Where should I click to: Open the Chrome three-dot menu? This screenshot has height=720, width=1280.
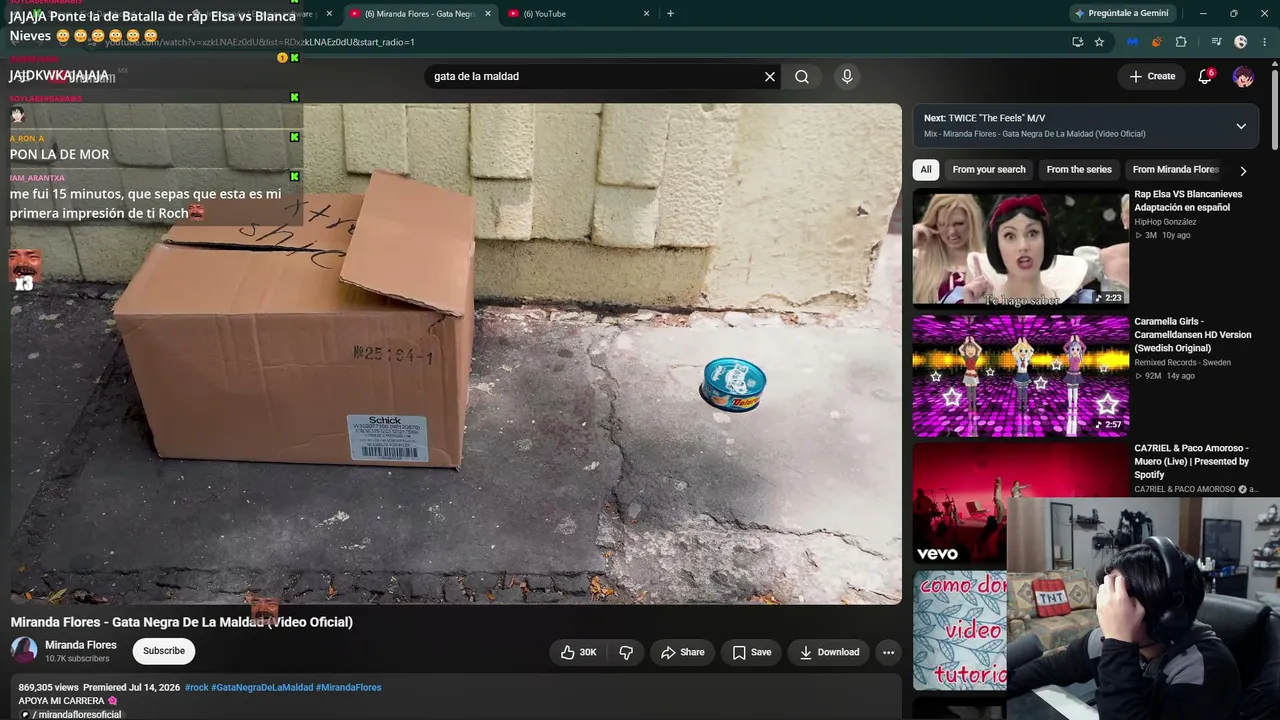(1265, 42)
